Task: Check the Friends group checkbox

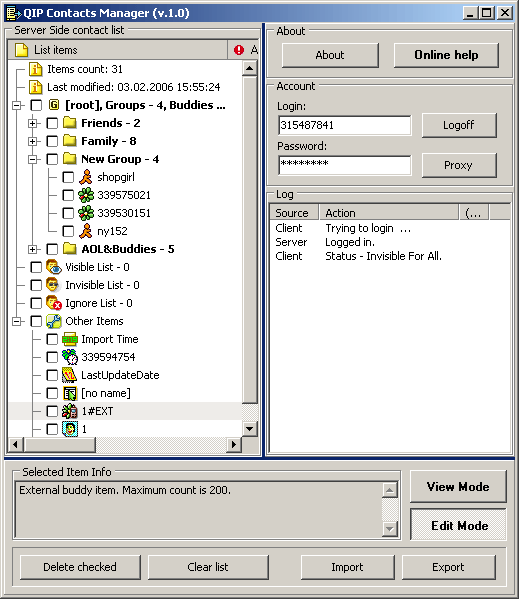Action: [52, 123]
